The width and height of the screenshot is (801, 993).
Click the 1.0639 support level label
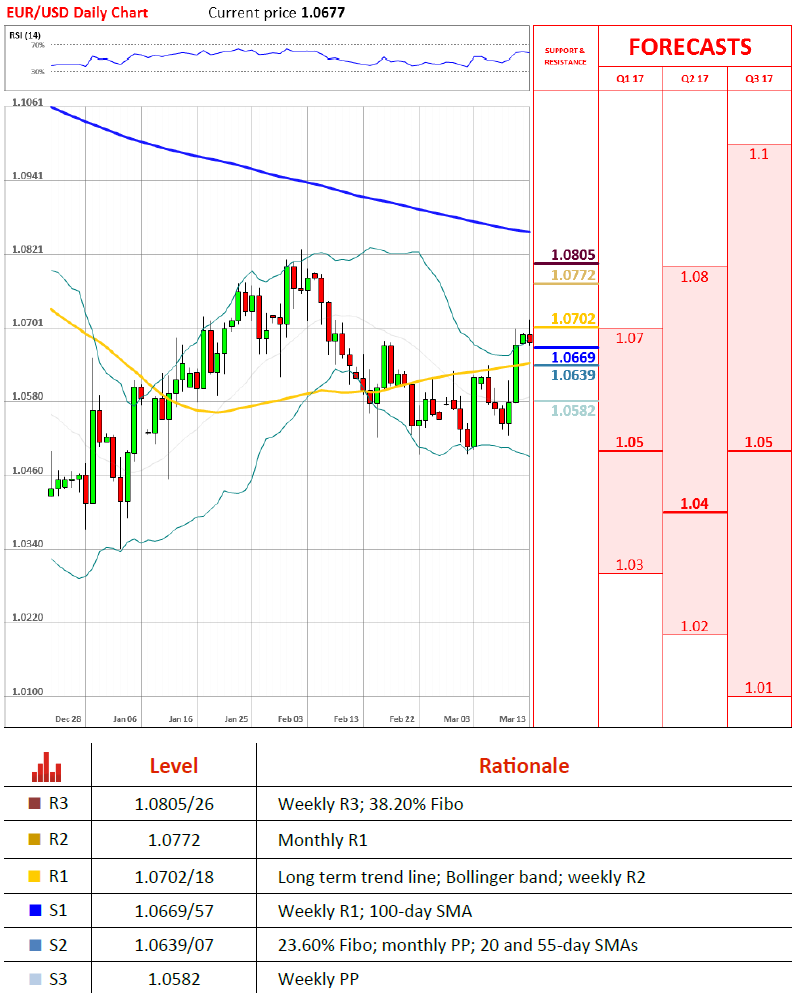(x=573, y=375)
